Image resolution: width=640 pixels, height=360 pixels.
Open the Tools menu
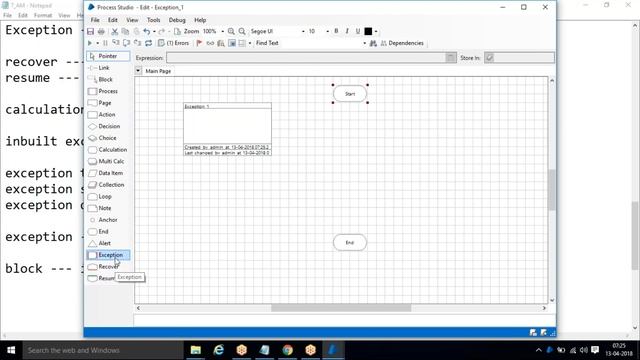(153, 20)
